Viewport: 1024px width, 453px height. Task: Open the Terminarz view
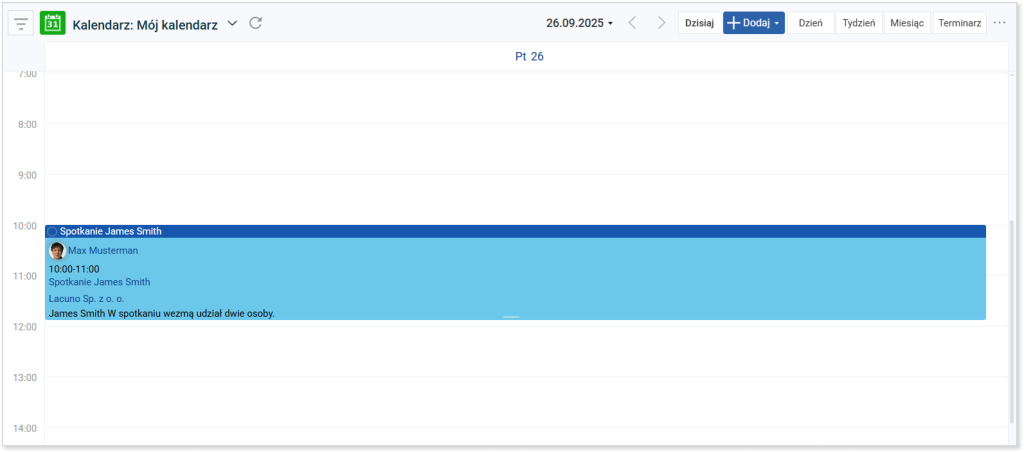[960, 23]
